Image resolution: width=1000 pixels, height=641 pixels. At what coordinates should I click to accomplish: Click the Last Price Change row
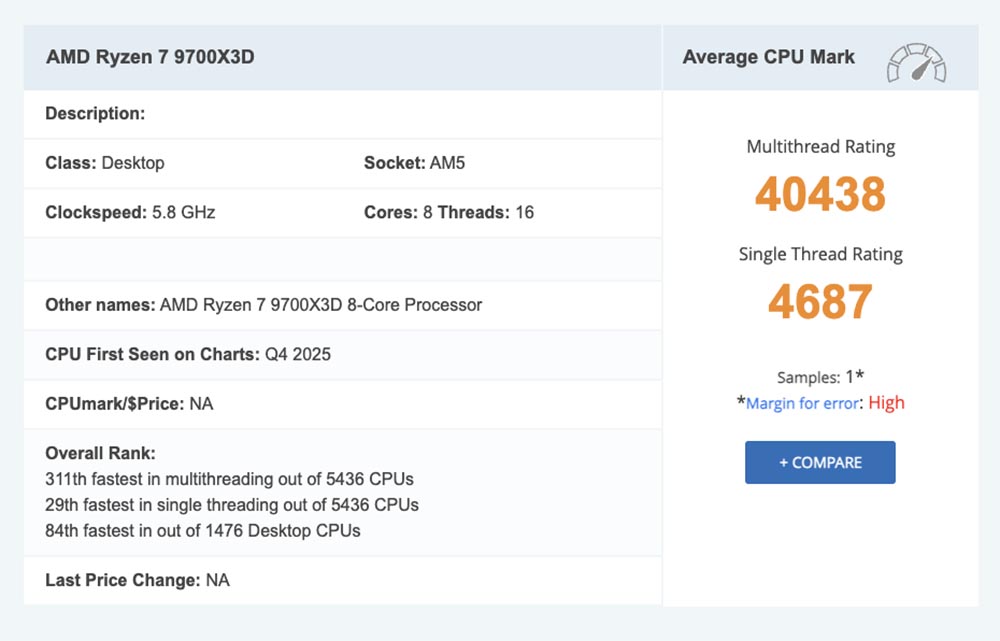pyautogui.click(x=137, y=580)
